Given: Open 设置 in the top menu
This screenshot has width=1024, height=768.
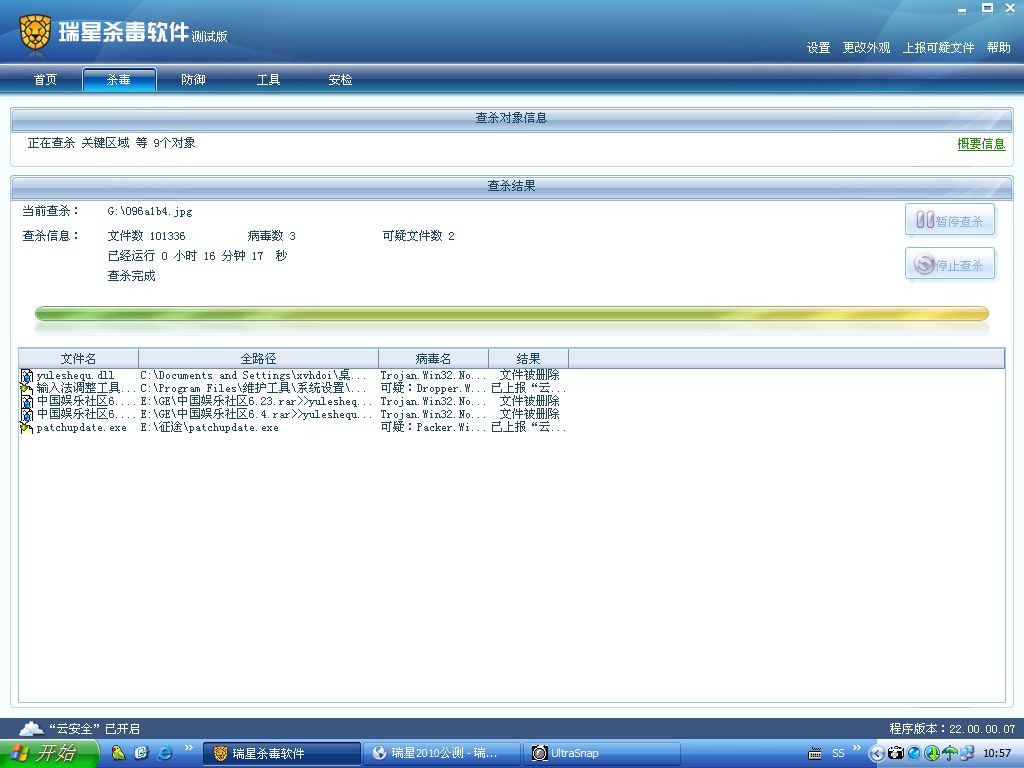Looking at the screenshot, I should (x=818, y=48).
